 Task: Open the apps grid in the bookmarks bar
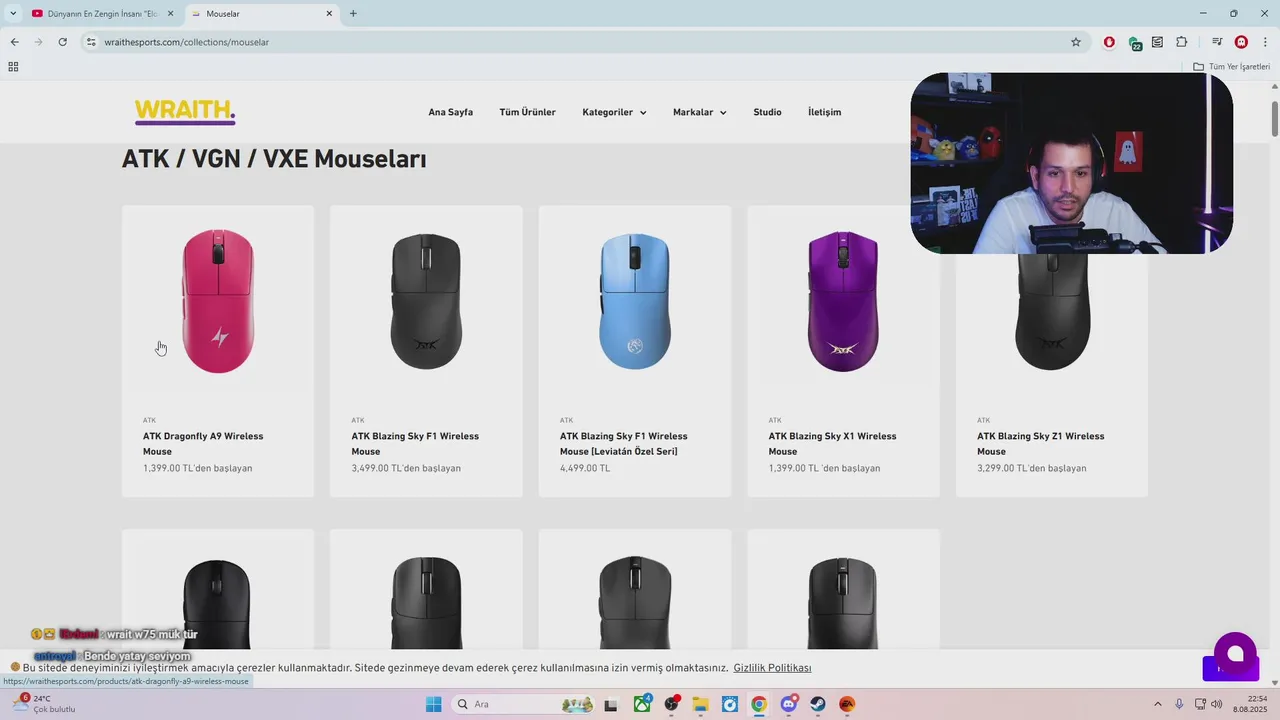pyautogui.click(x=13, y=67)
